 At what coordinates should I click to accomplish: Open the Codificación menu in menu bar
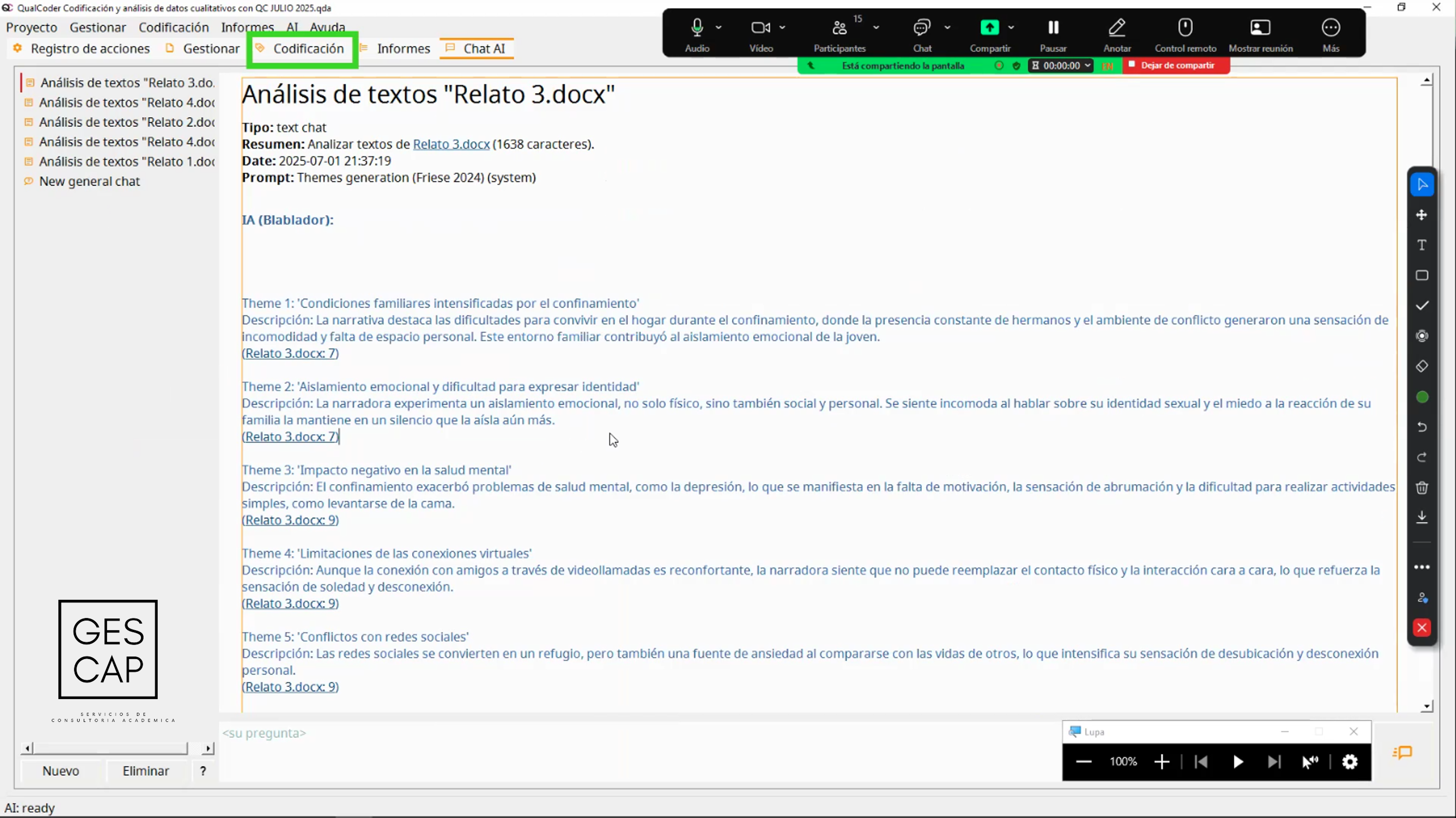point(173,27)
